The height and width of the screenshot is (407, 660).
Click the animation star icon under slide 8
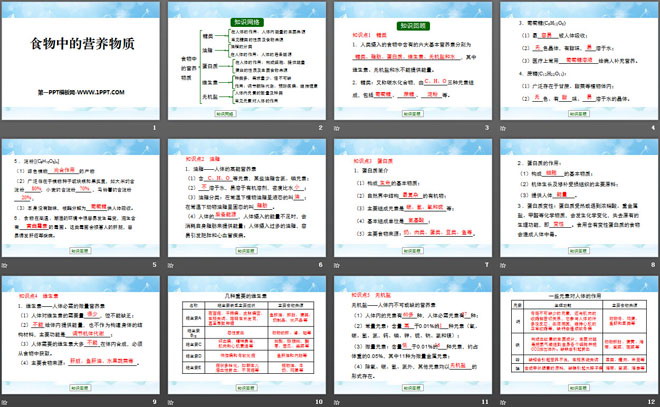503,265
